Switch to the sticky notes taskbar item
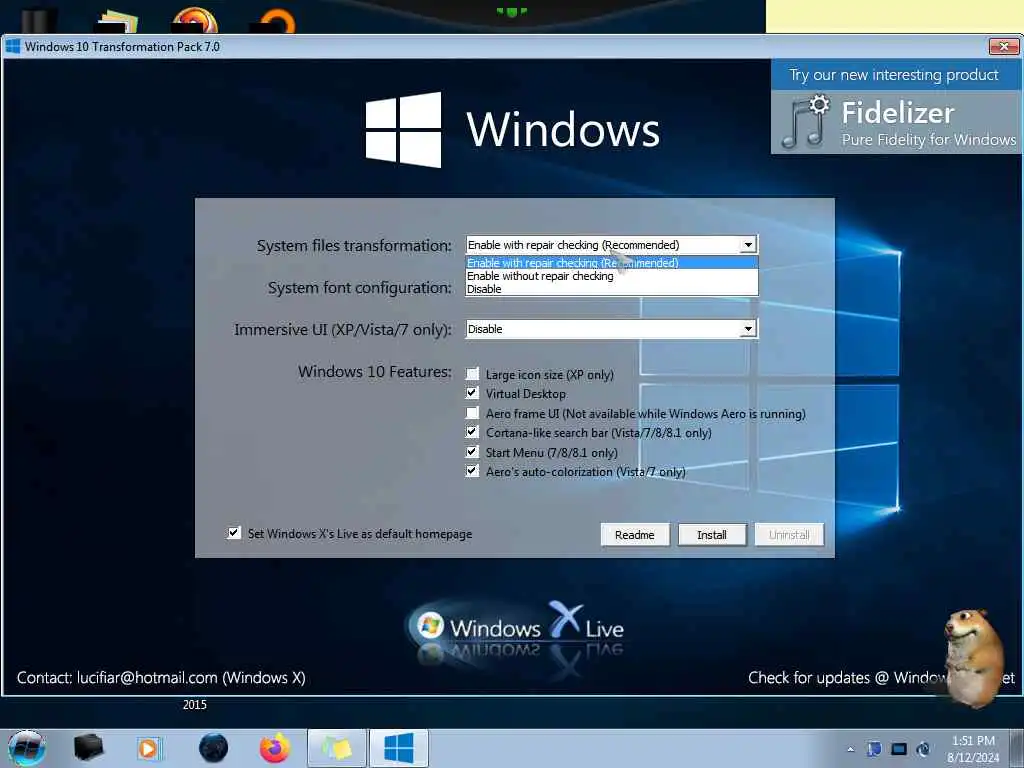 pyautogui.click(x=336, y=748)
